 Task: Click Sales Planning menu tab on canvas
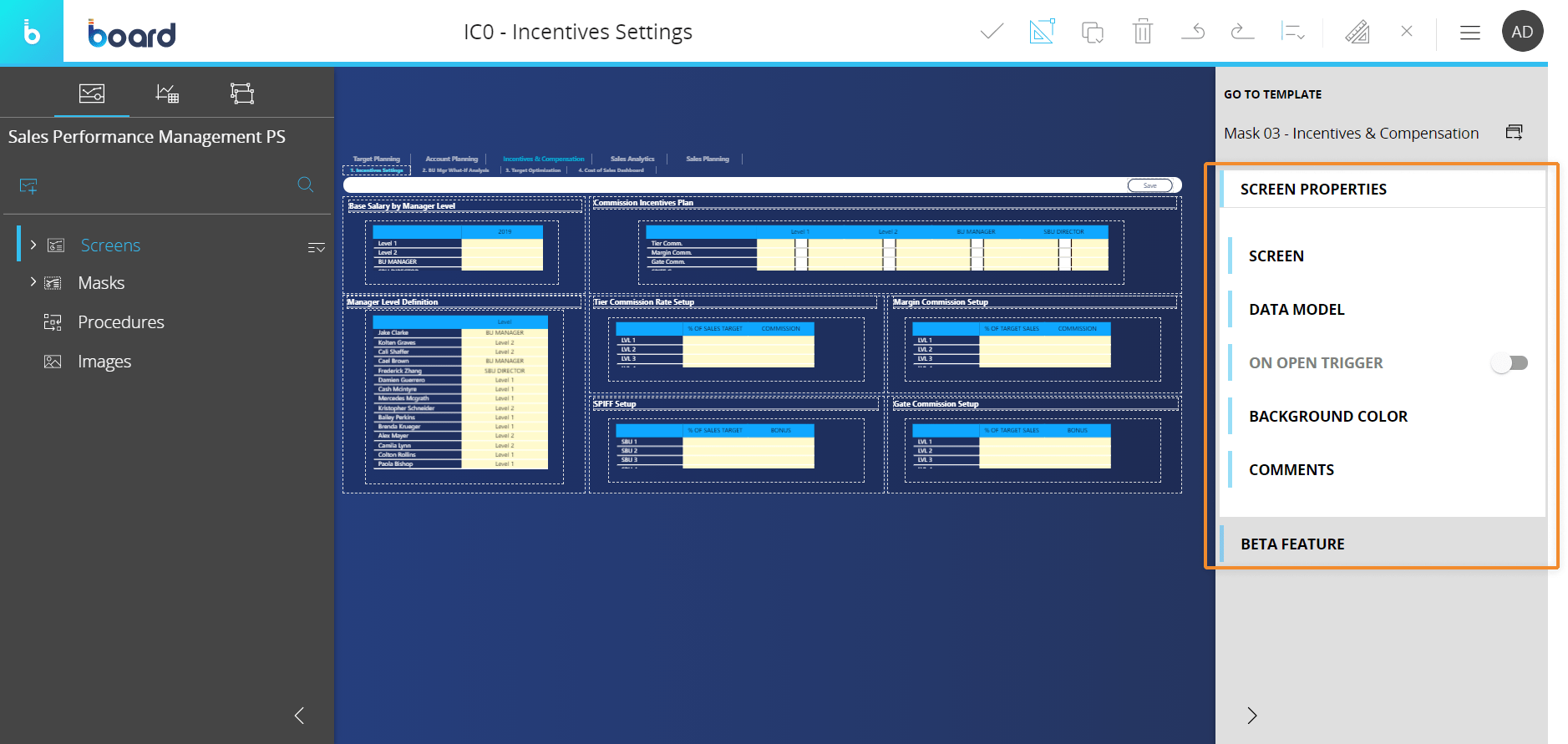click(x=708, y=159)
